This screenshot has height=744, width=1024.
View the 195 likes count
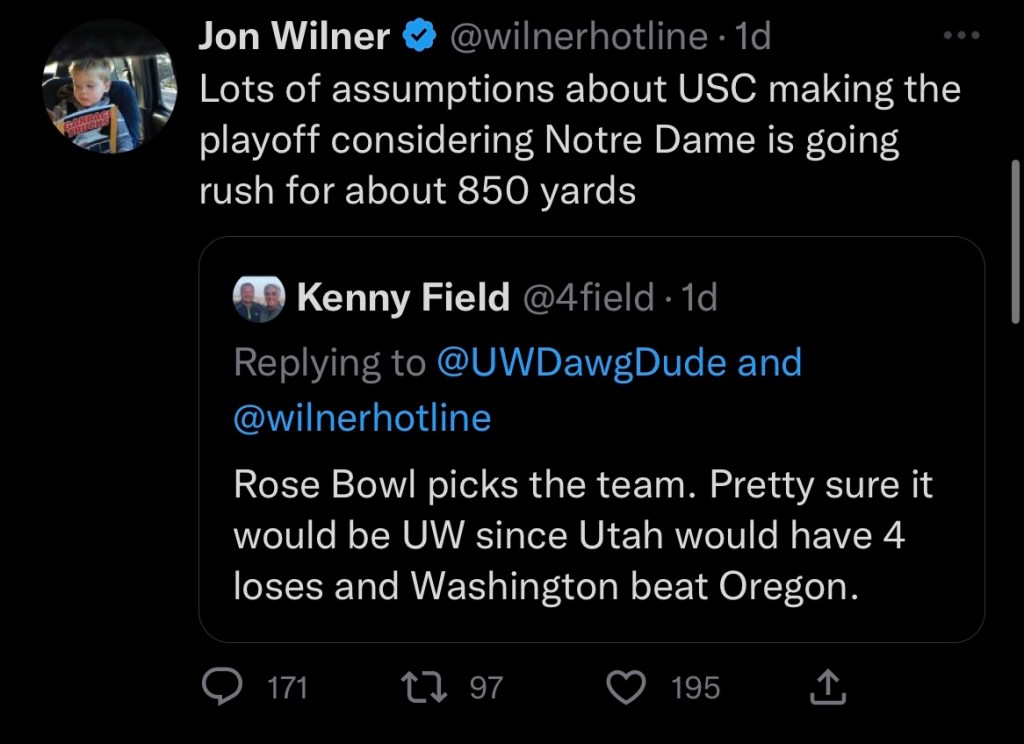click(x=695, y=687)
